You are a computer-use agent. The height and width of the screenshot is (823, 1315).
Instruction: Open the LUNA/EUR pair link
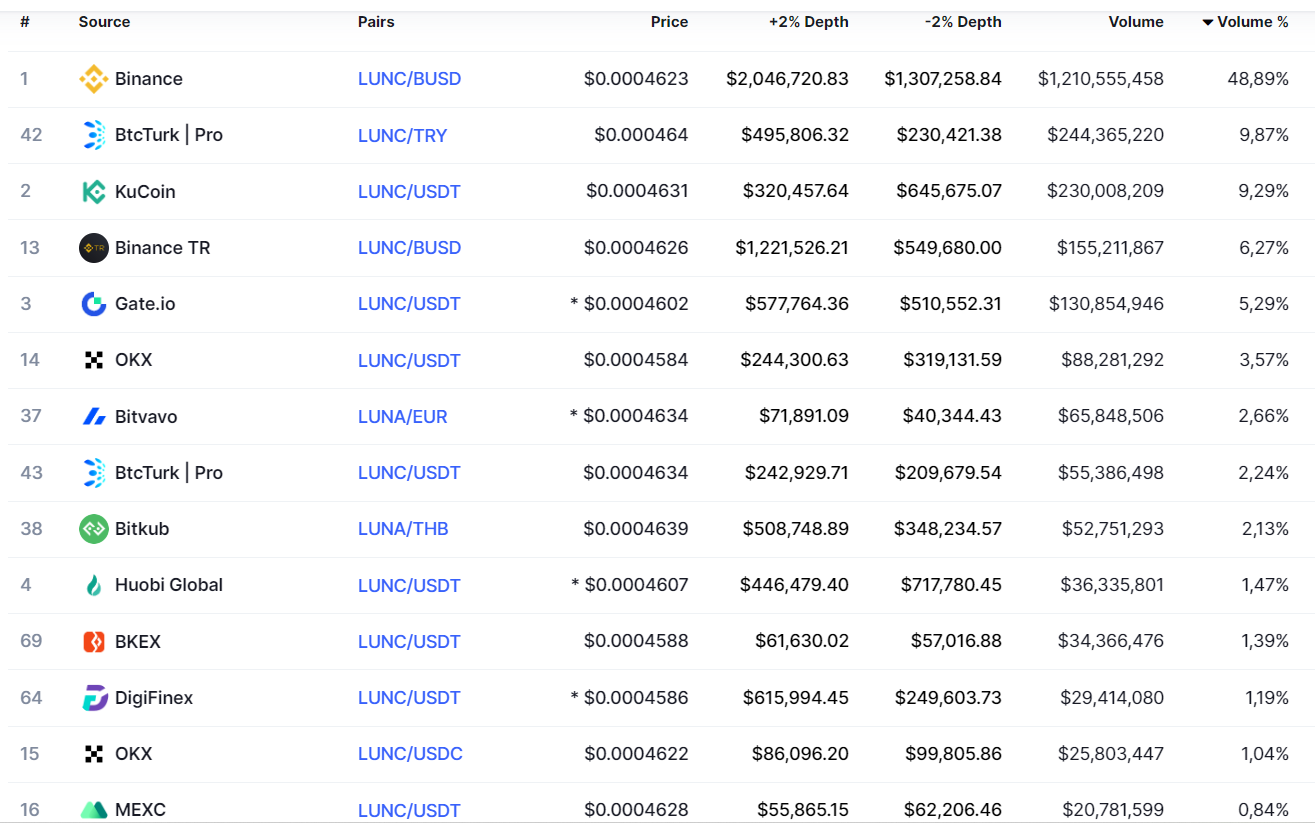coord(403,417)
